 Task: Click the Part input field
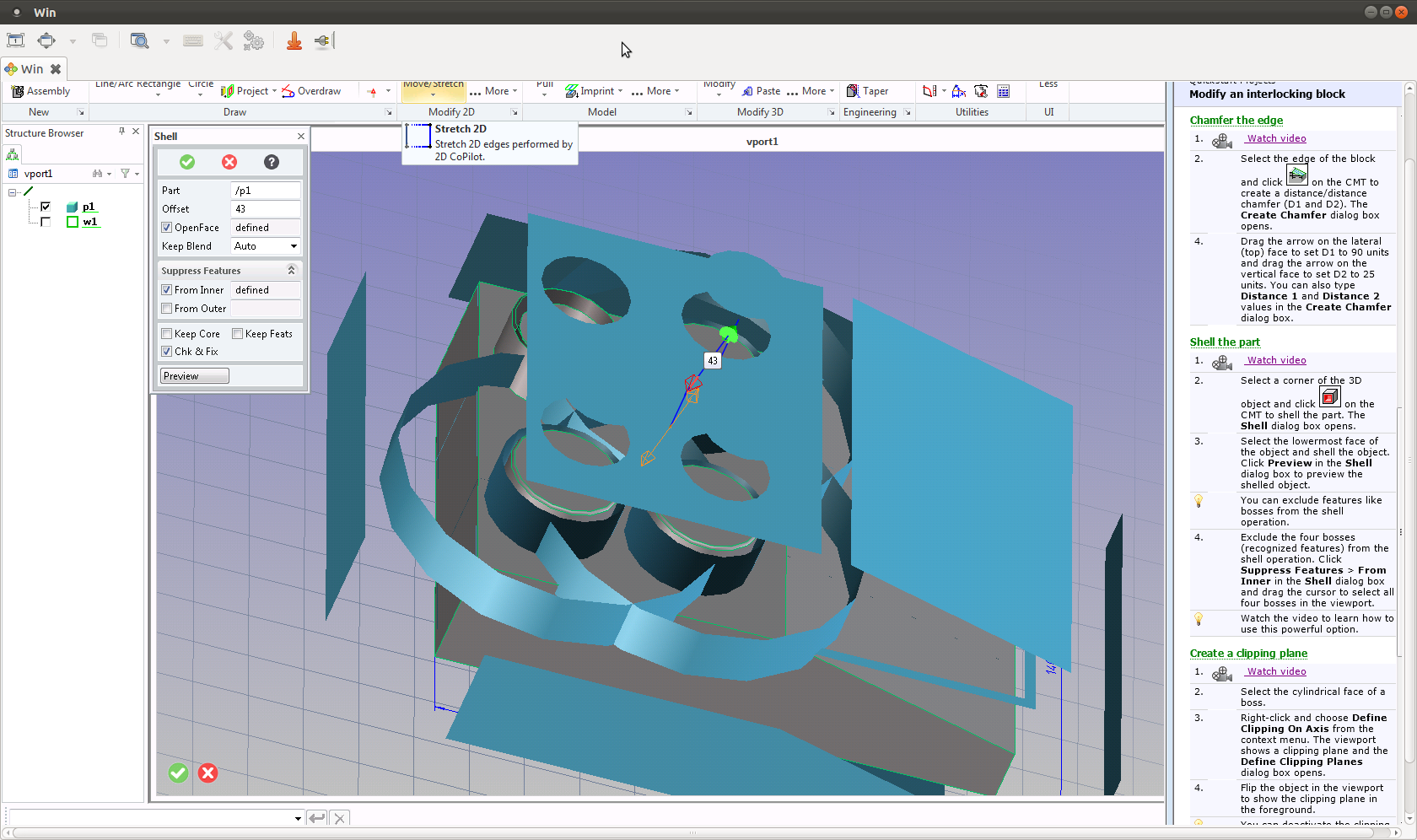tap(266, 191)
